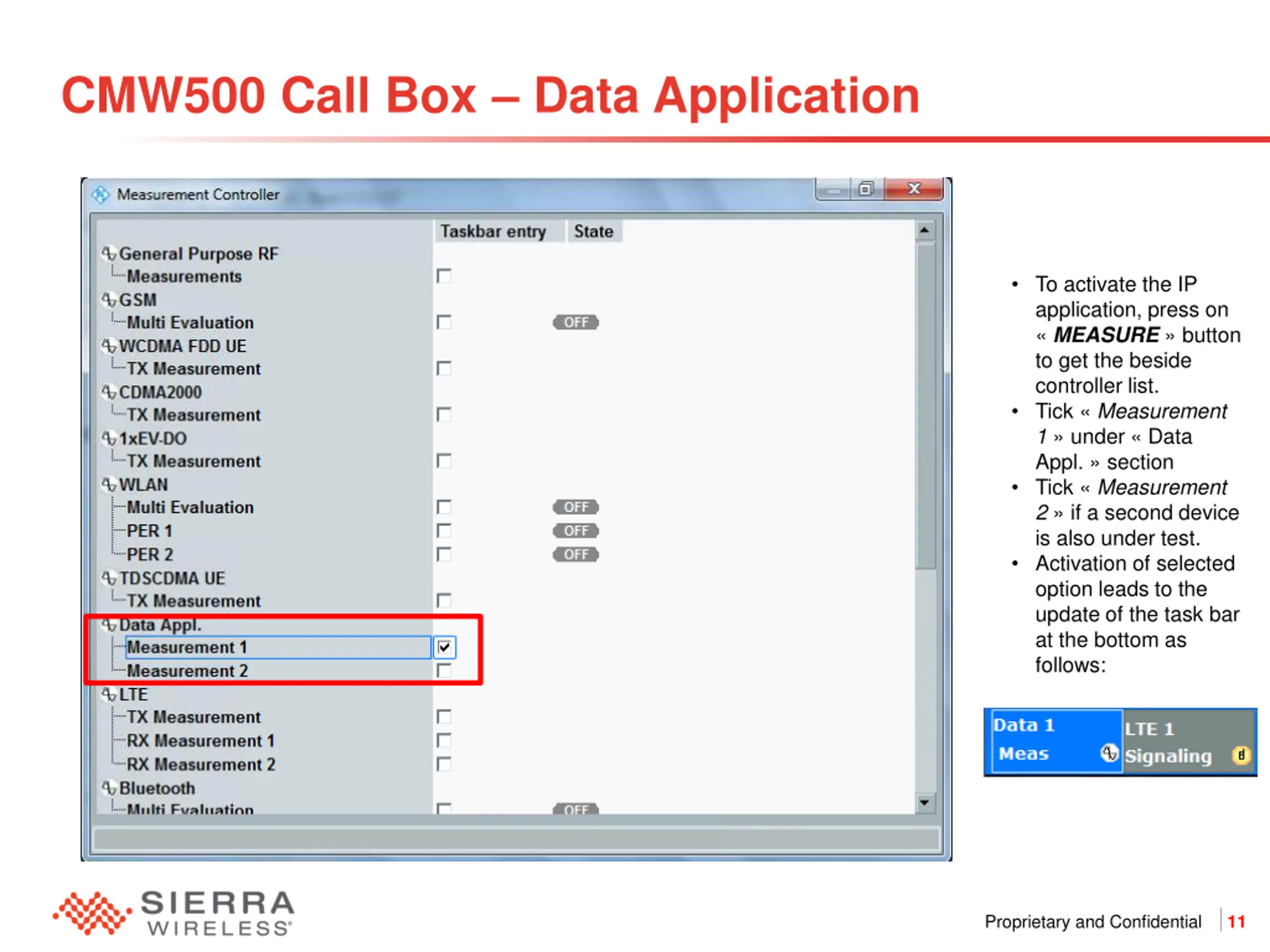1270x952 pixels.
Task: Restore the Measurement Controller window
Action: 865,189
